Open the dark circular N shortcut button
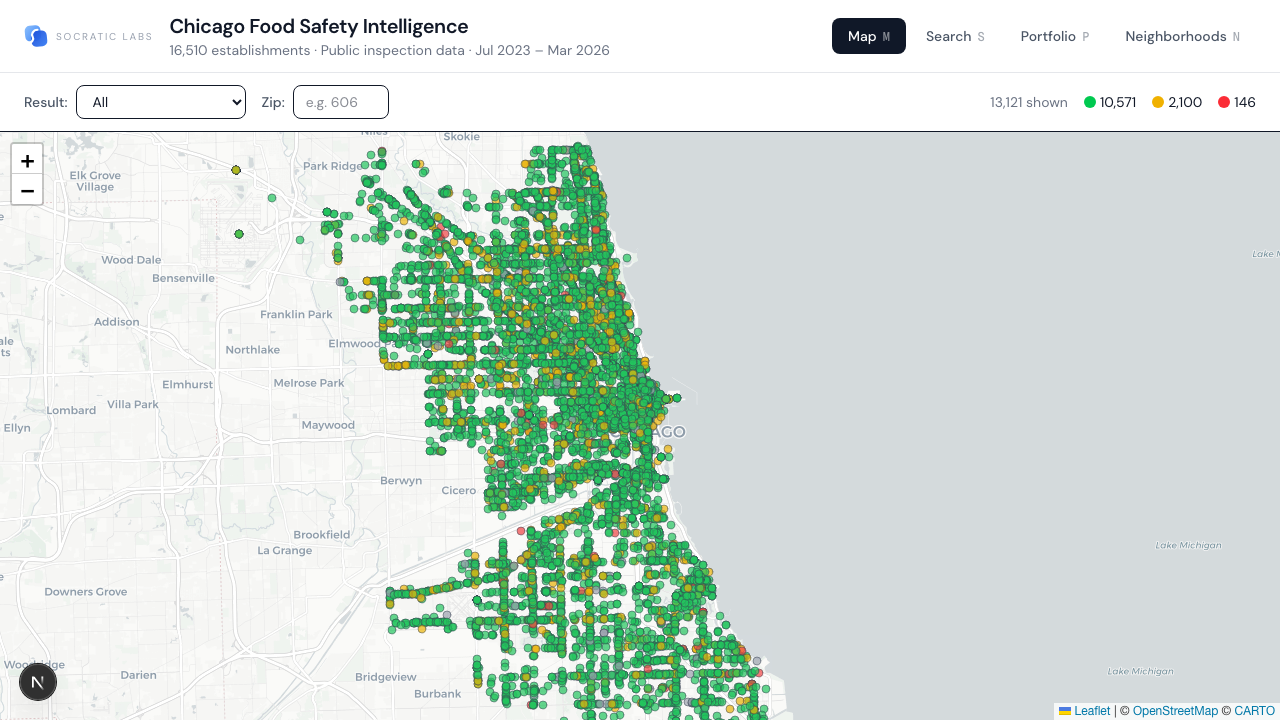The height and width of the screenshot is (720, 1280). (38, 681)
